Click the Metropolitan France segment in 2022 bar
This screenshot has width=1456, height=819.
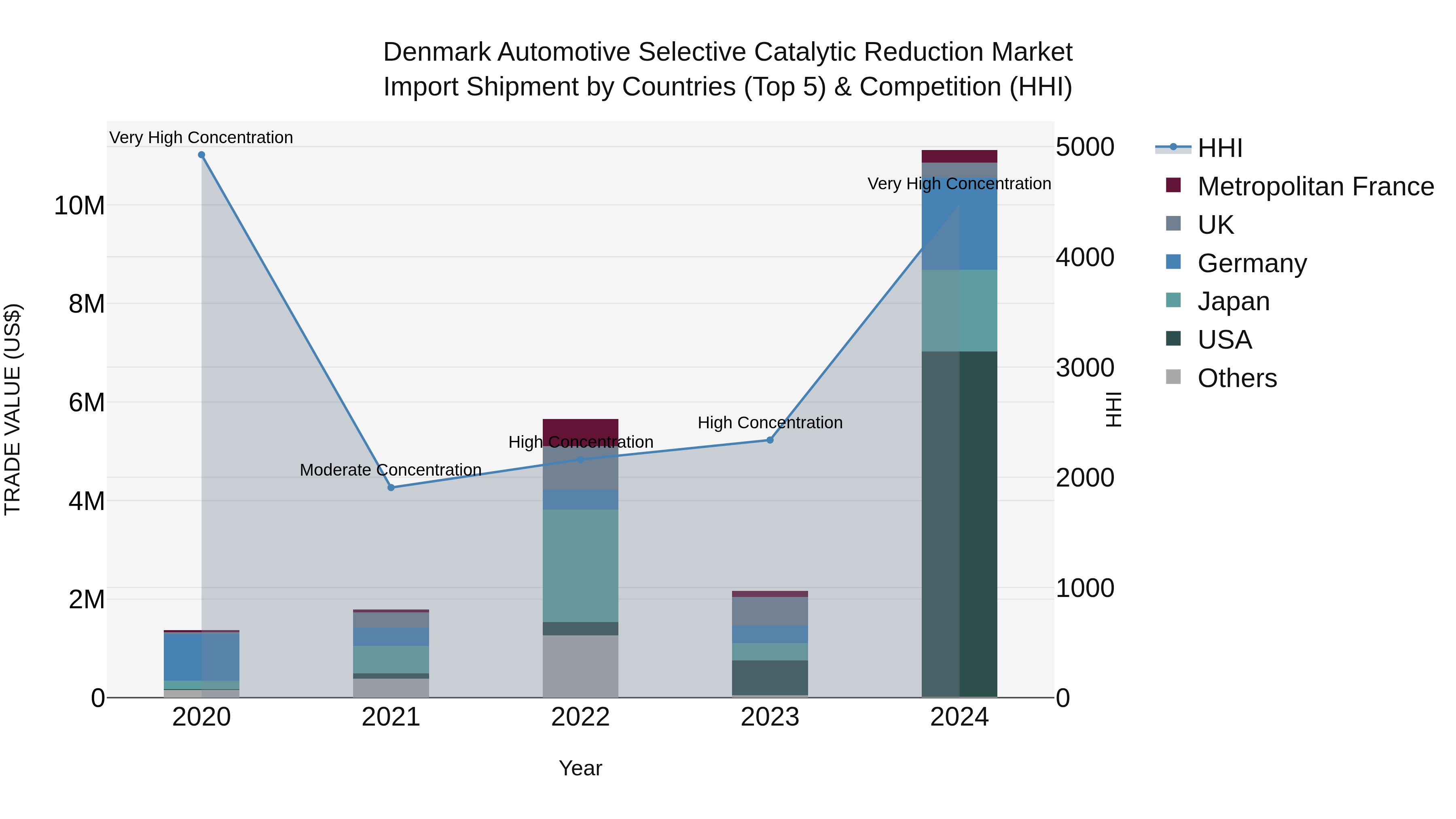tap(580, 432)
